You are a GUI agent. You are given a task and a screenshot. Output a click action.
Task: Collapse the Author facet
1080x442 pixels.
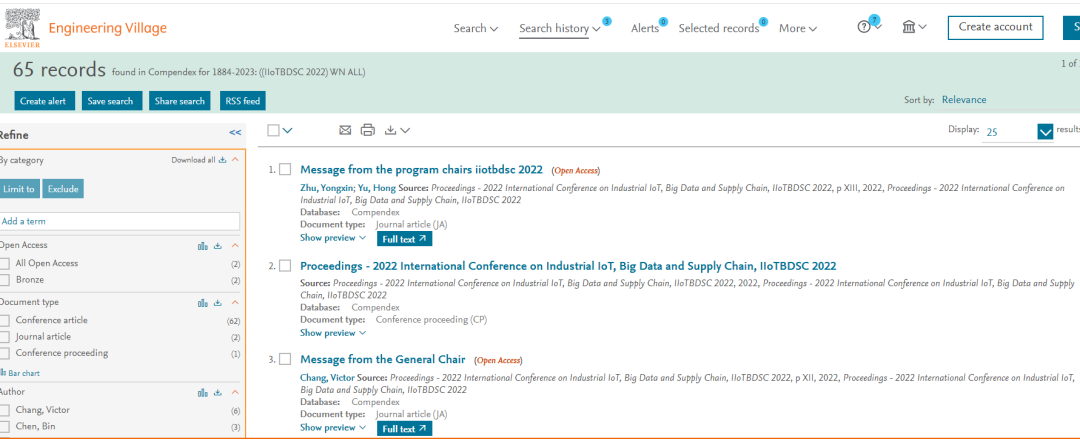235,393
